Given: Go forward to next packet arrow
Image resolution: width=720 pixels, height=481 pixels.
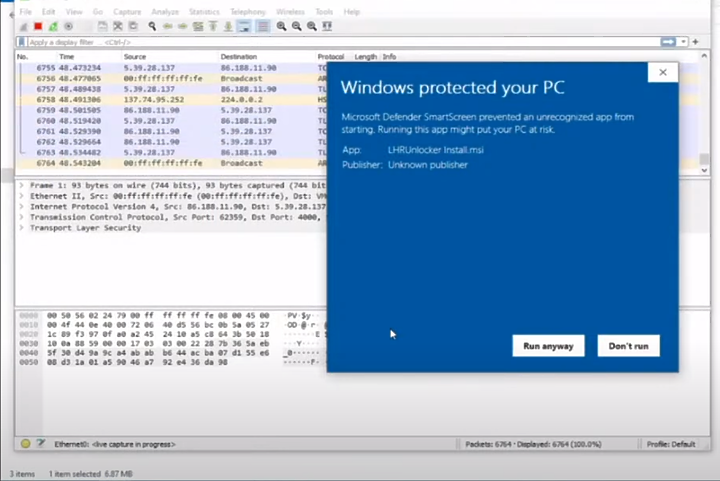Looking at the screenshot, I should click(x=182, y=26).
